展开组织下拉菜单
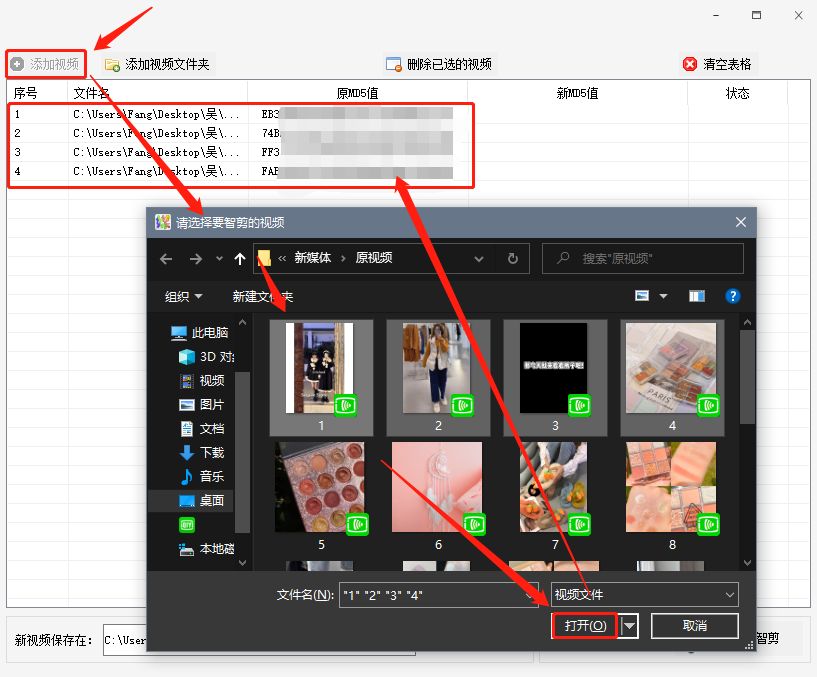Viewport: 817px width, 677px height. [x=183, y=295]
